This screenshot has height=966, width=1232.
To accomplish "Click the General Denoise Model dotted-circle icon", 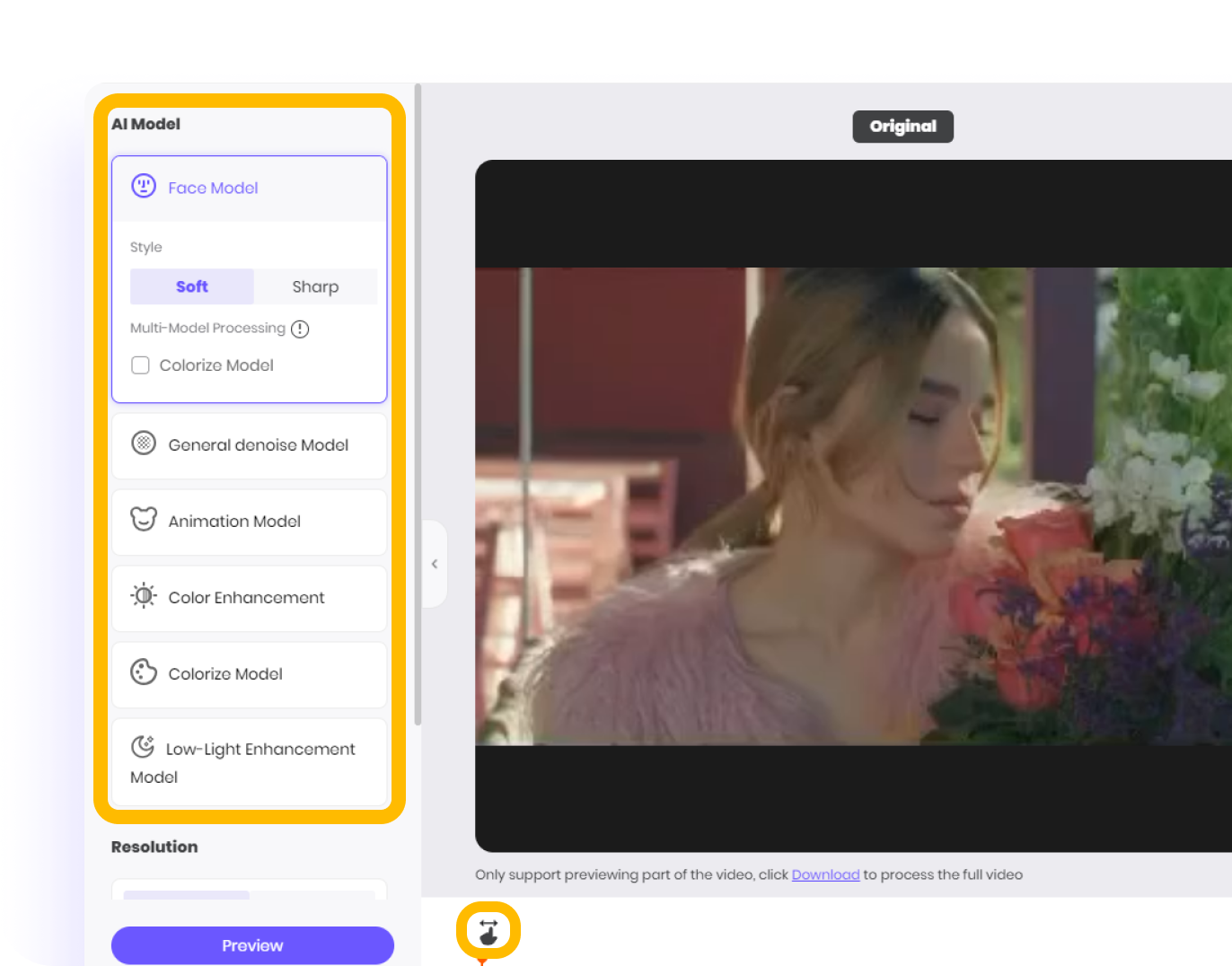I will click(x=143, y=443).
